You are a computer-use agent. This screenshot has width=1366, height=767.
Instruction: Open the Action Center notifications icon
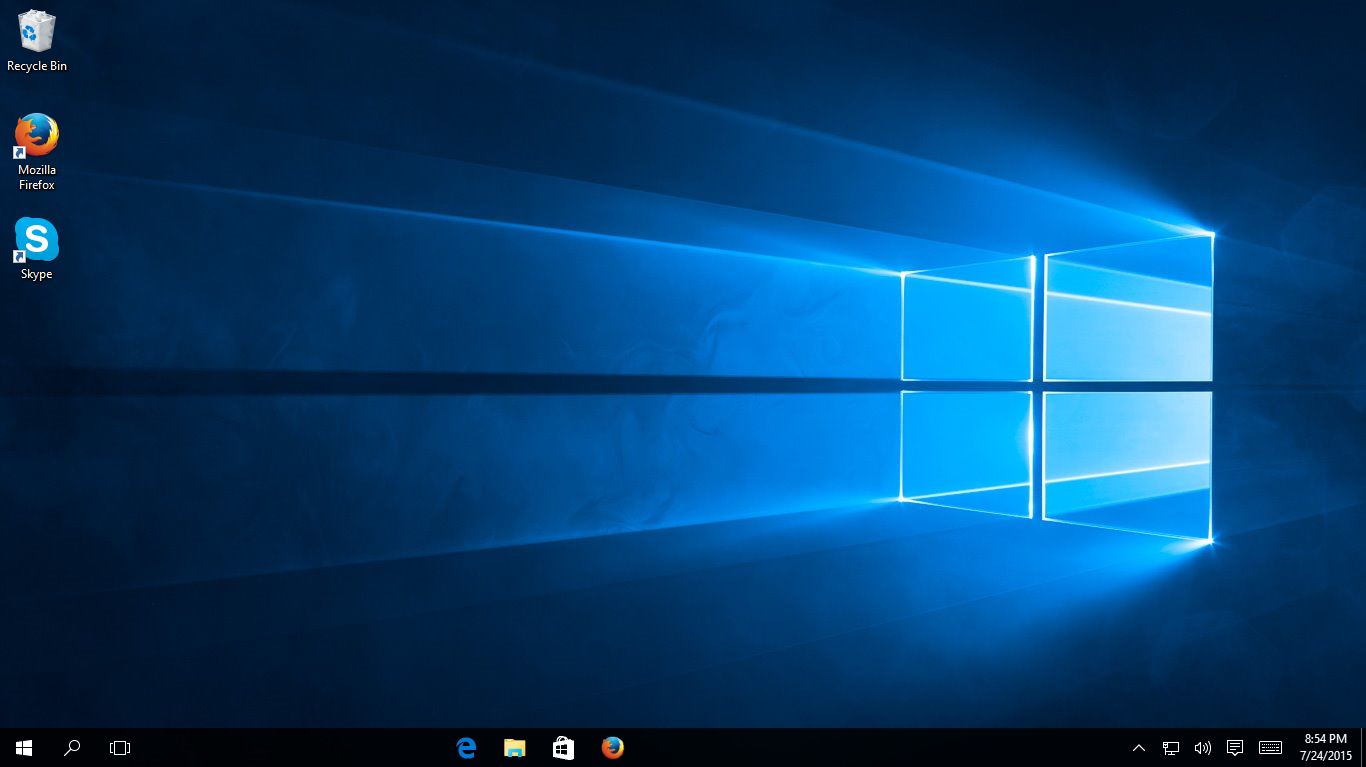click(x=1235, y=748)
